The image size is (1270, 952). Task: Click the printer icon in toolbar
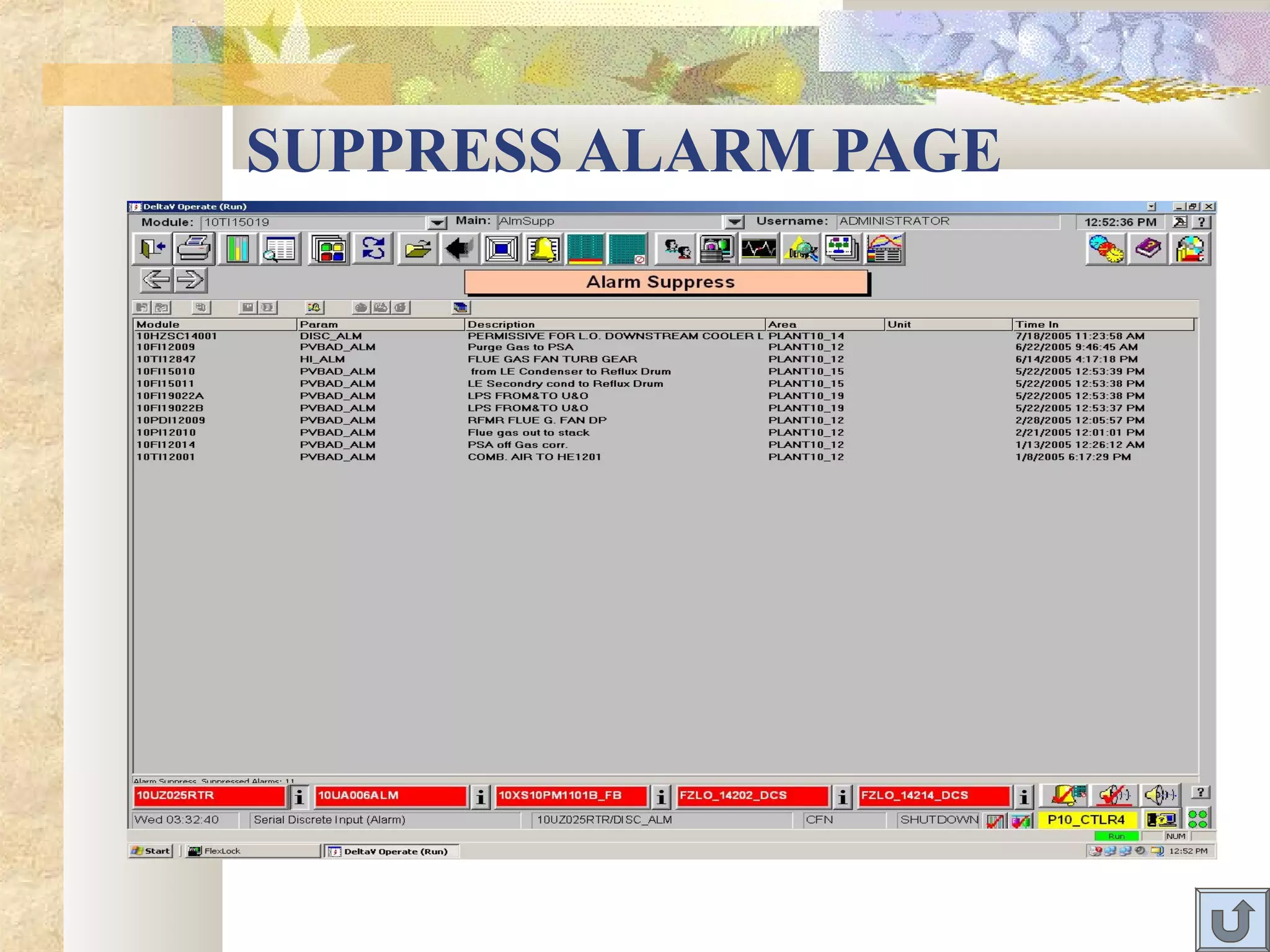pyautogui.click(x=194, y=249)
